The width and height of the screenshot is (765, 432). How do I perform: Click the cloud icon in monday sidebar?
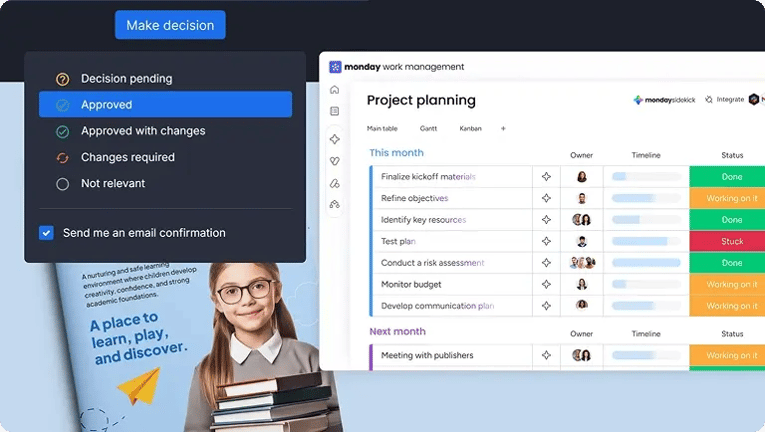tap(335, 204)
